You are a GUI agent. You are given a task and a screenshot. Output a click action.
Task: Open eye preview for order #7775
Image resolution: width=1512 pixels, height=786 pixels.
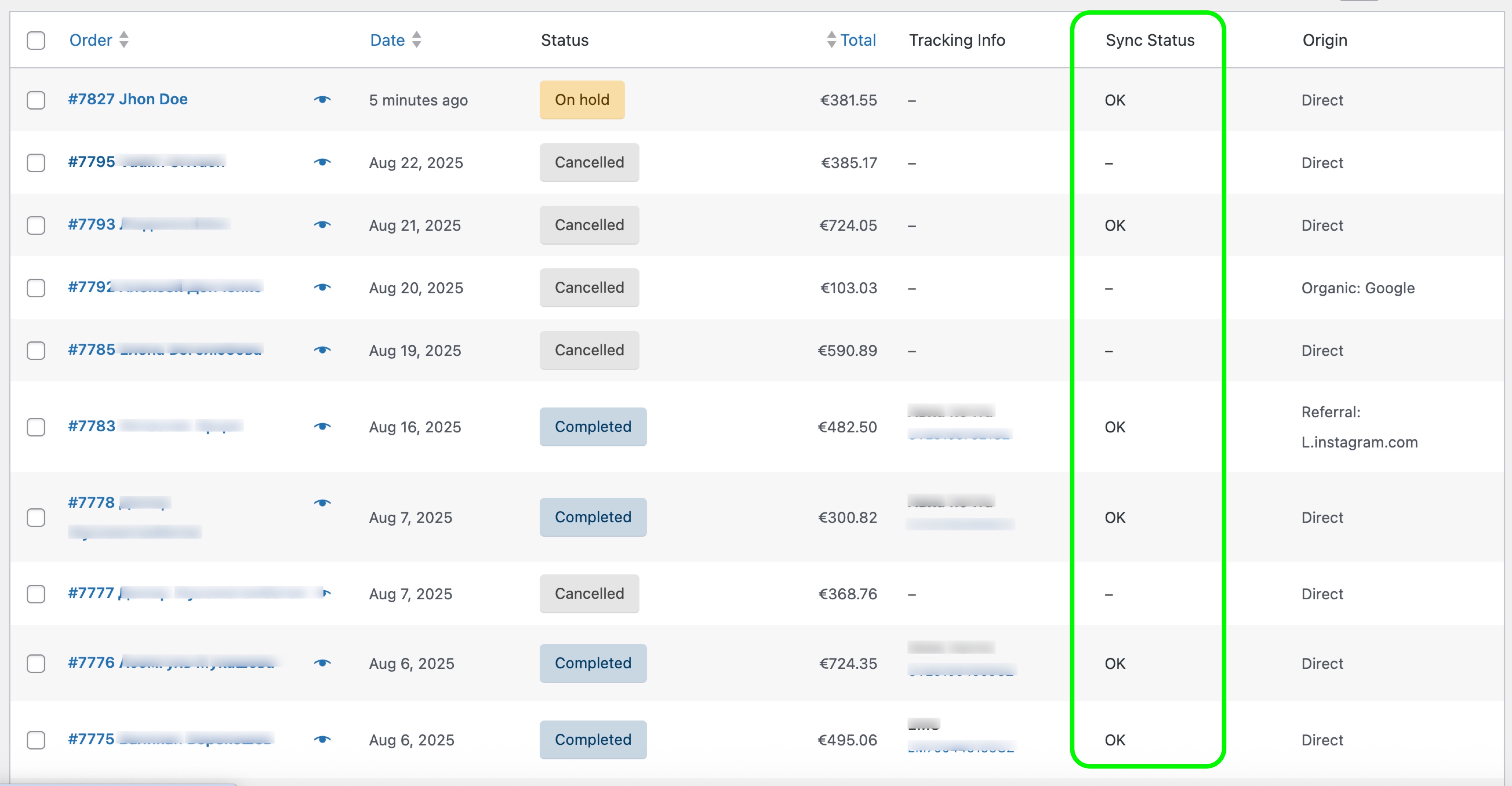322,740
